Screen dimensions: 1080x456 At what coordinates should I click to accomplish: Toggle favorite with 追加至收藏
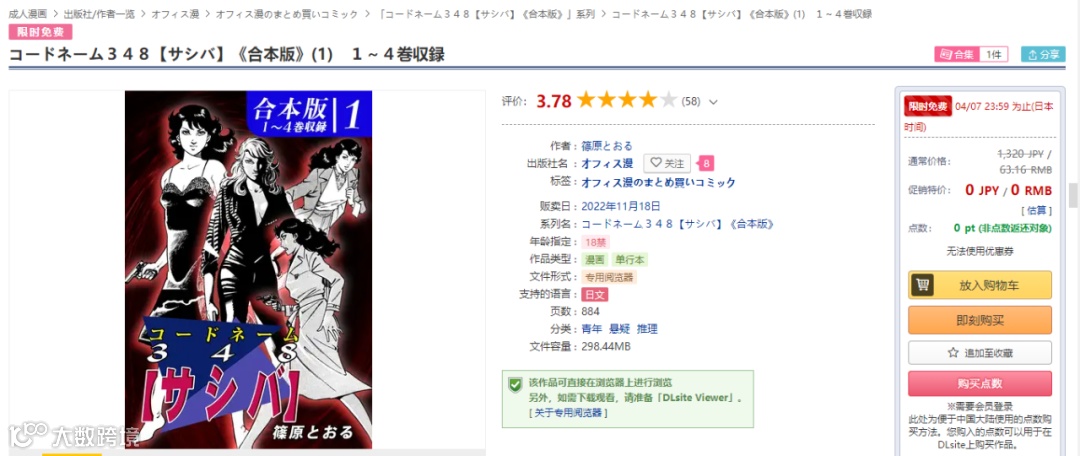click(x=979, y=353)
